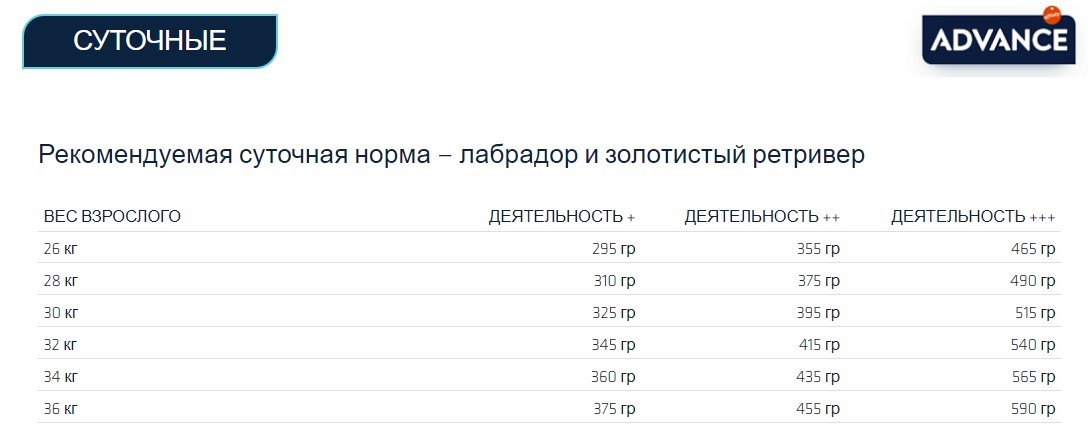The height and width of the screenshot is (445, 1088).
Task: Select the 32 кг weight row
Action: [60, 345]
